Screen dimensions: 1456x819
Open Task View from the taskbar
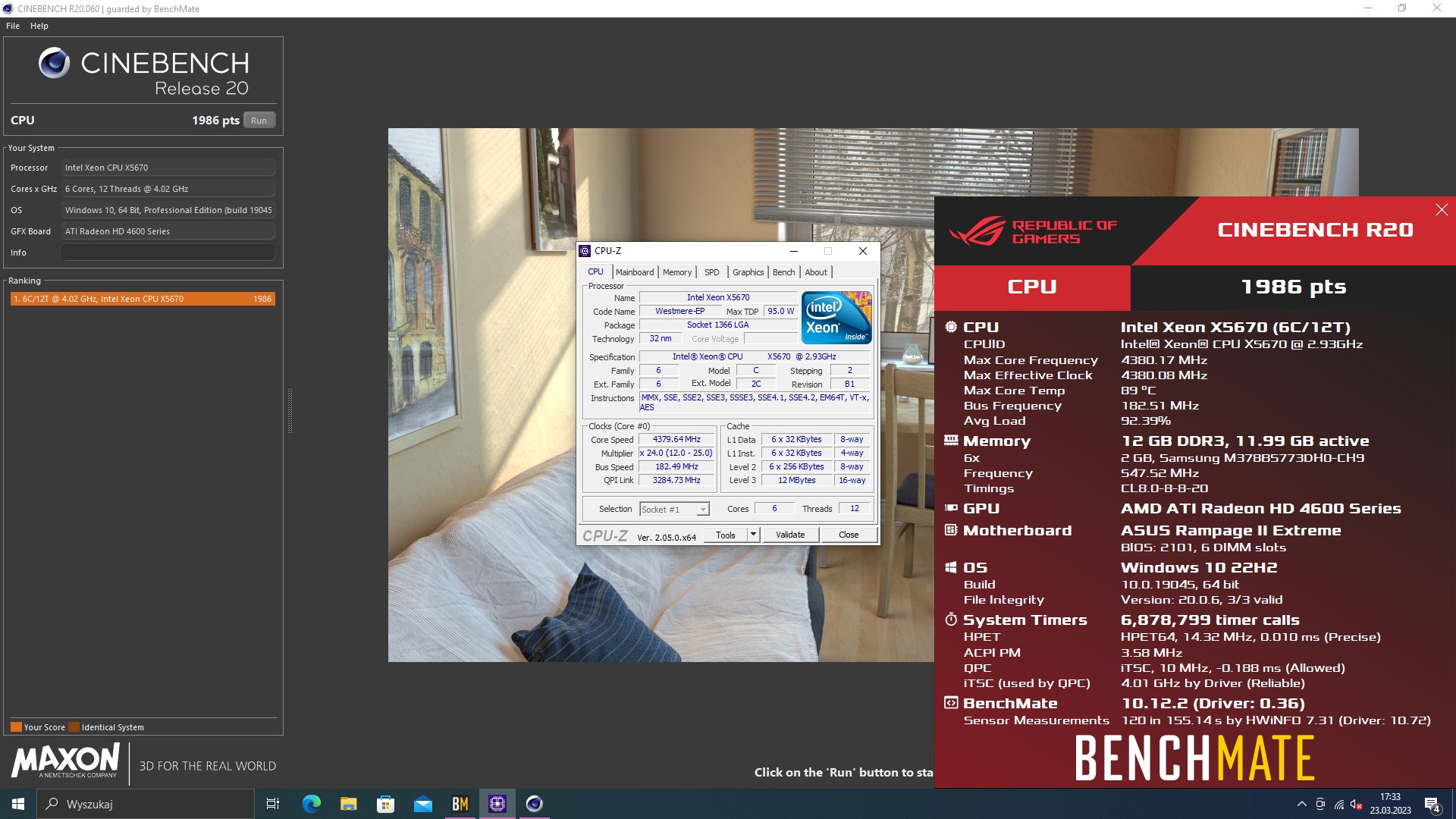pos(273,804)
